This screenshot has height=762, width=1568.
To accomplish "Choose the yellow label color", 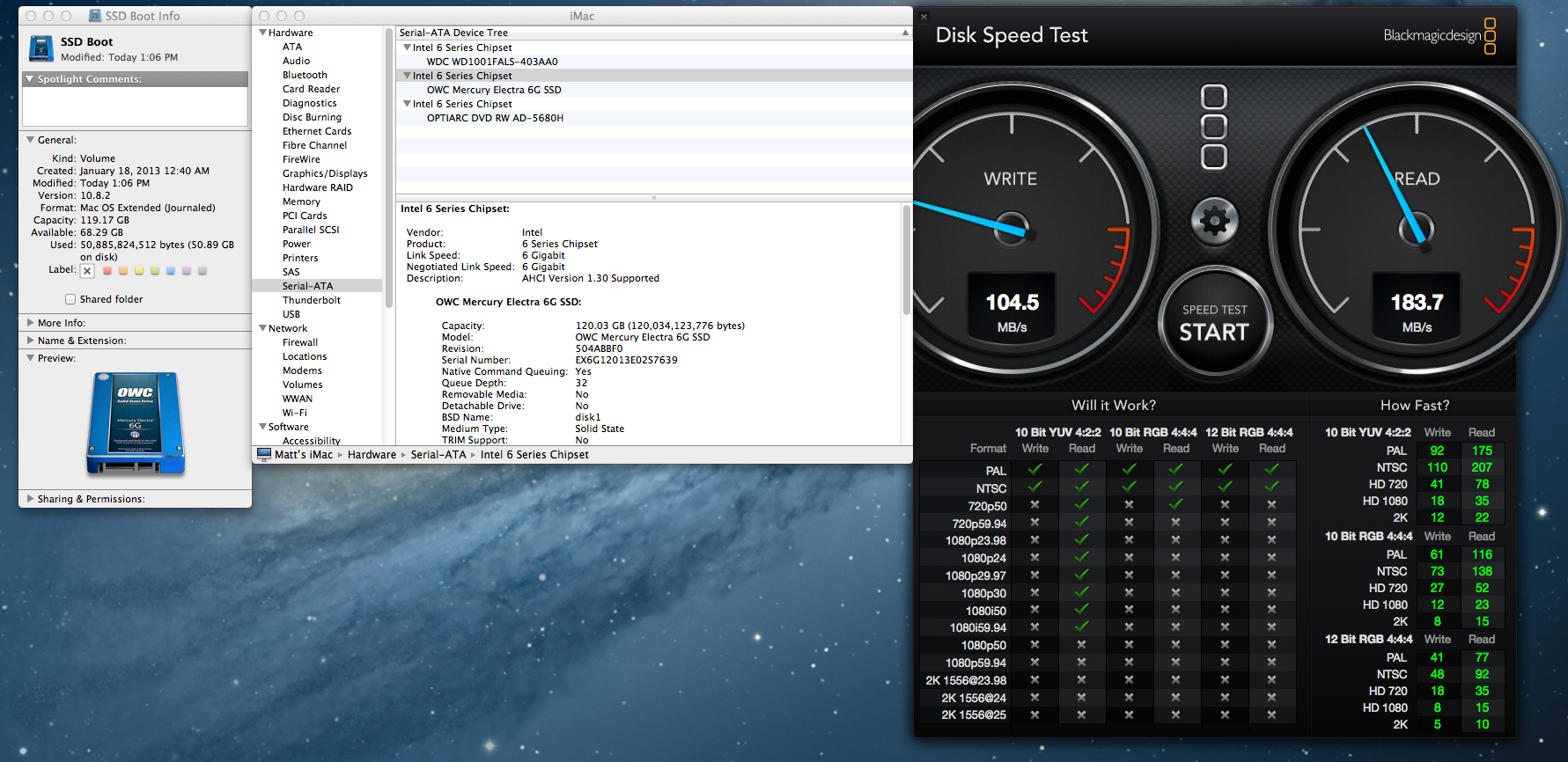I will tap(139, 271).
